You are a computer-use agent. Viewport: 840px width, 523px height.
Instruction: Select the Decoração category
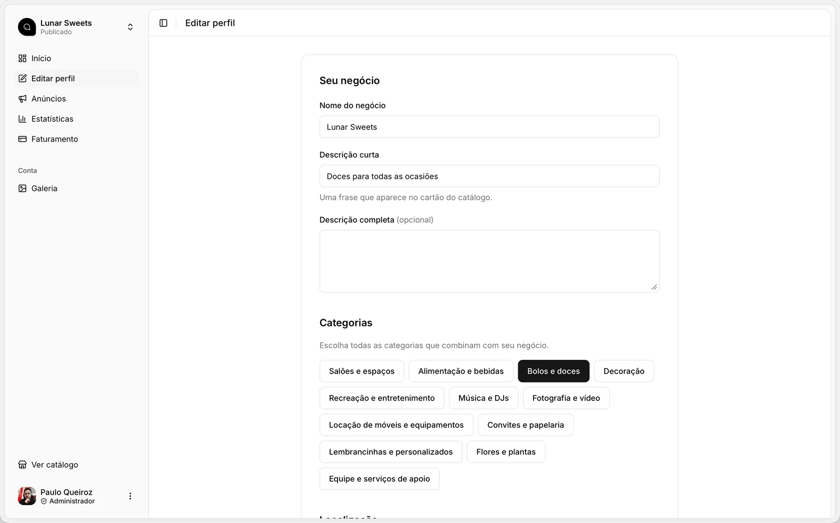point(624,371)
